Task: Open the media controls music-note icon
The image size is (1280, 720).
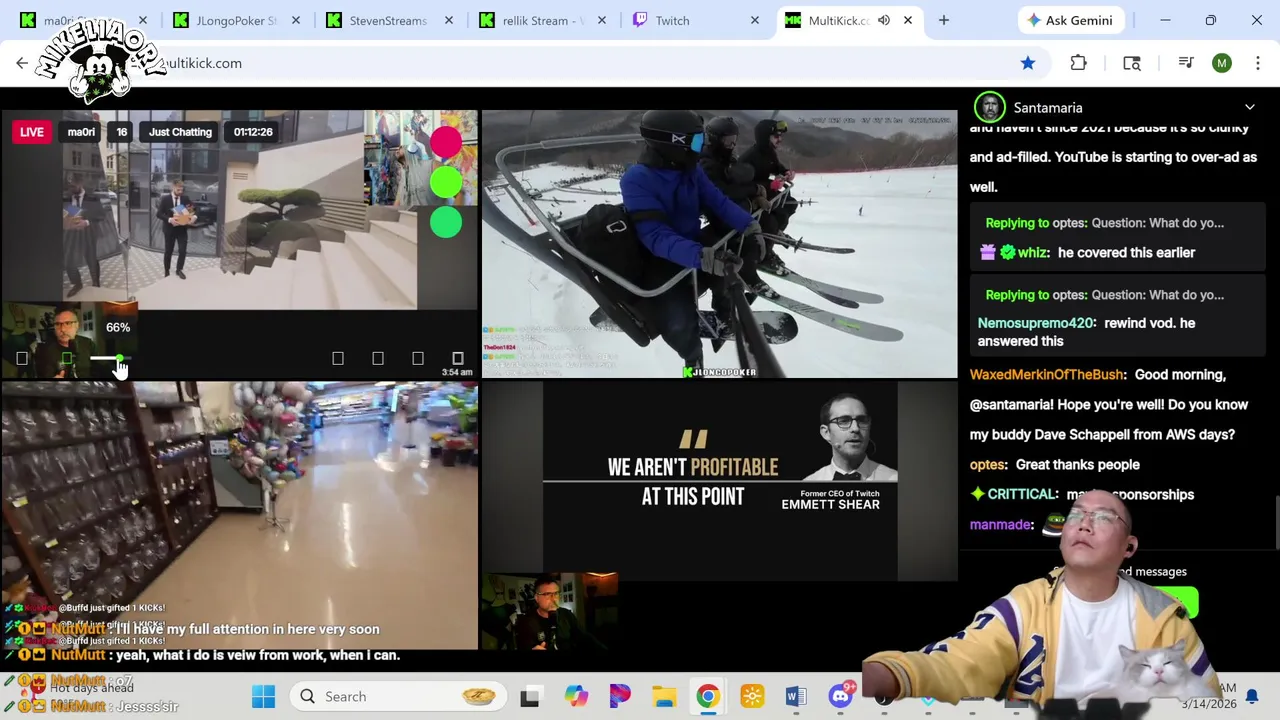Action: tap(1186, 63)
